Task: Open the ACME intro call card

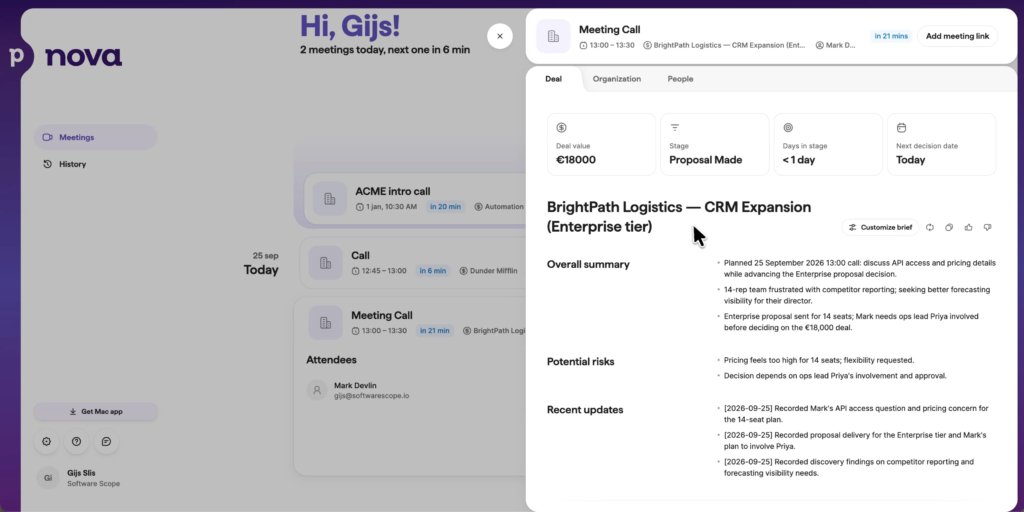Action: coord(415,199)
